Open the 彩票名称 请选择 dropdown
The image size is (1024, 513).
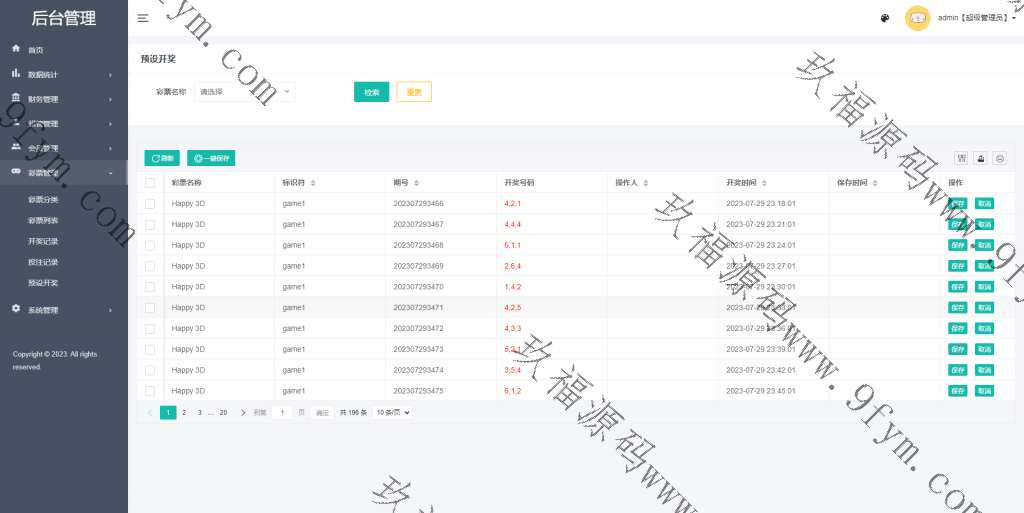pos(245,92)
